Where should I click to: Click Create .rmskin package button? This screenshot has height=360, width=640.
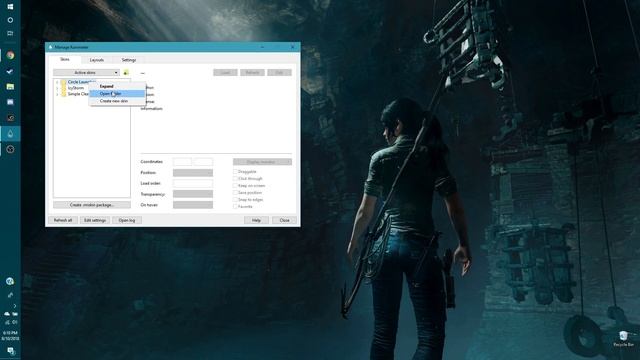coord(92,205)
